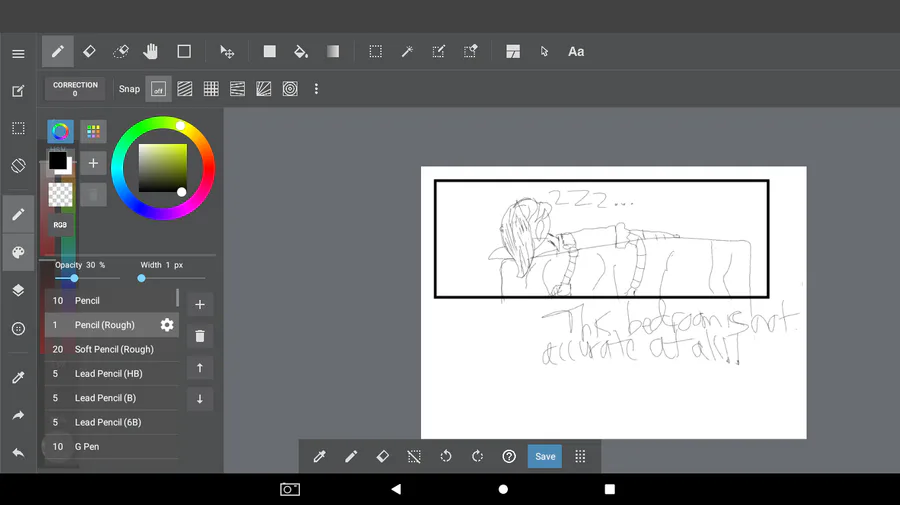Image resolution: width=900 pixels, height=505 pixels.
Task: Select the Pencil brush
Action: pos(112,301)
